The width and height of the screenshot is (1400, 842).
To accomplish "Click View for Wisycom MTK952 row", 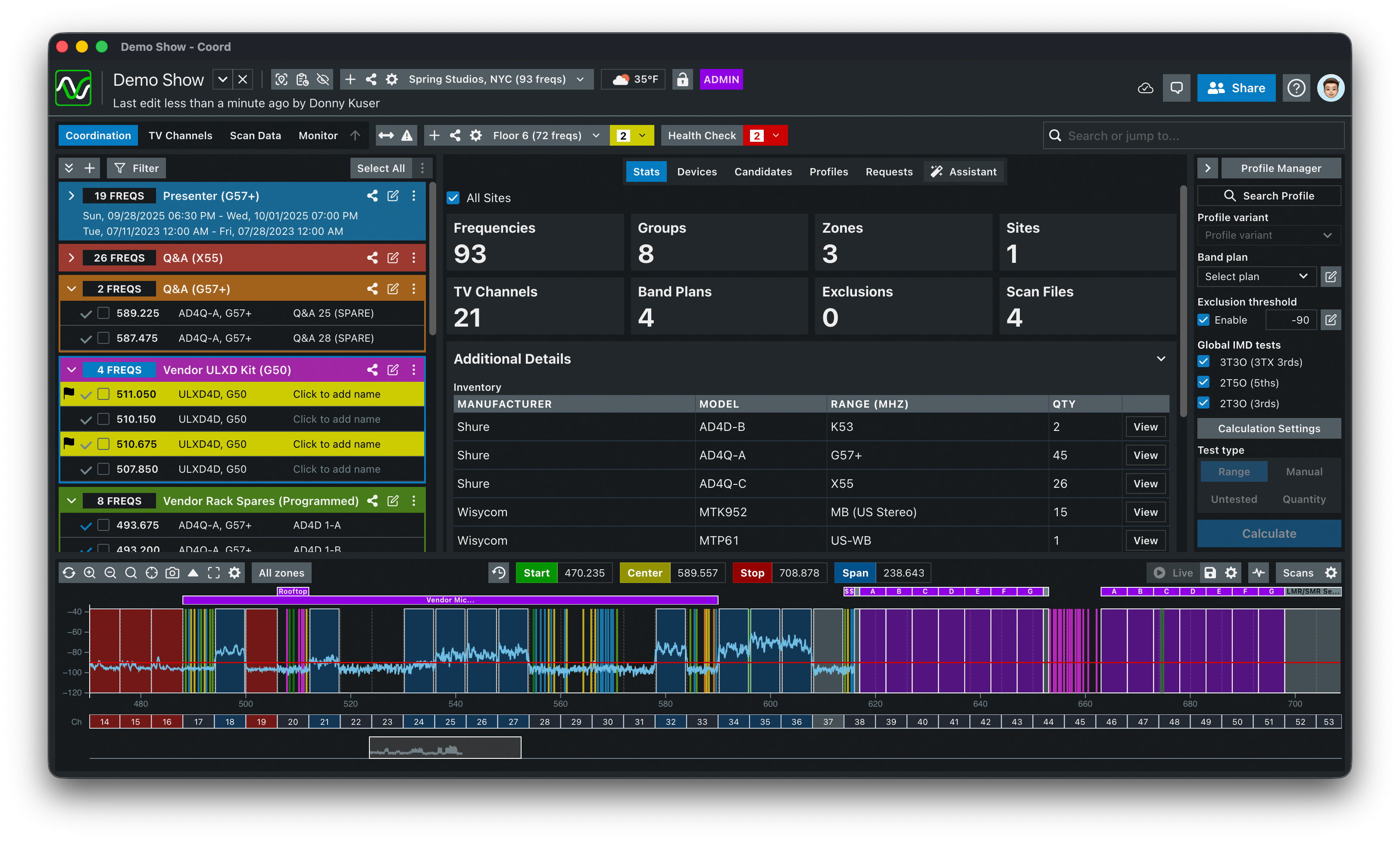I will 1145,512.
